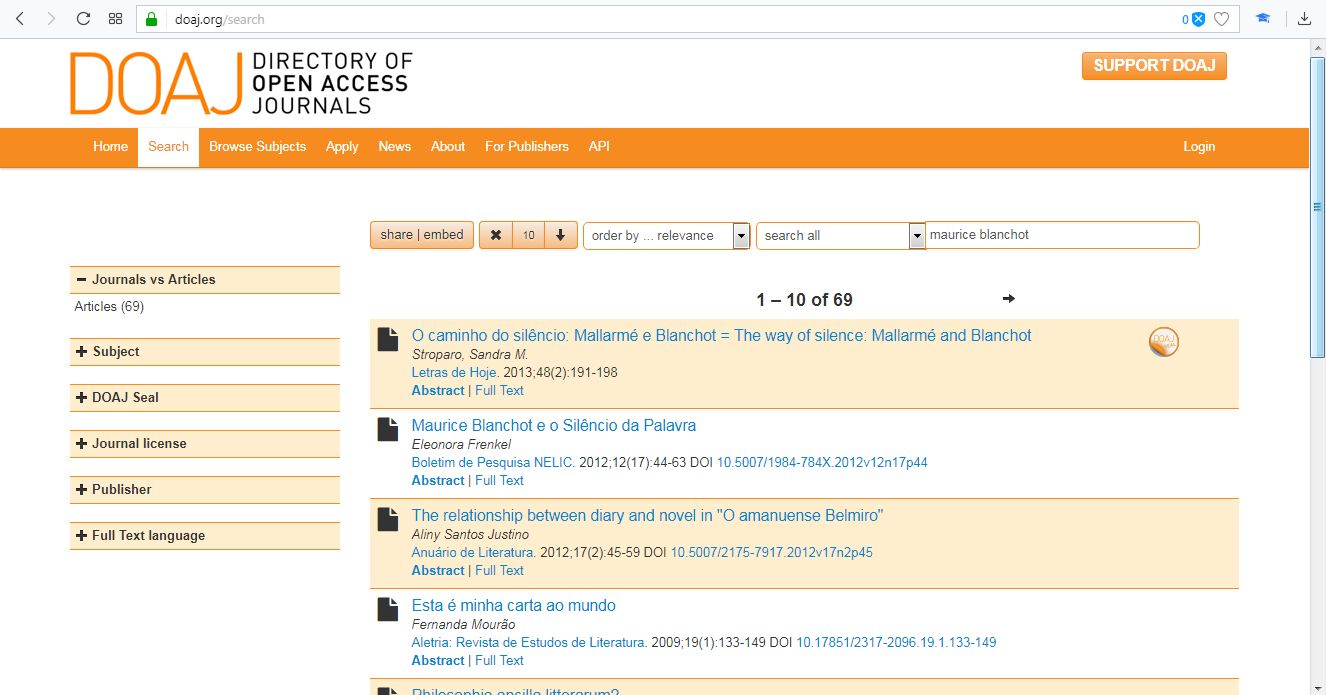Open the speed dial grid icon

[116, 19]
